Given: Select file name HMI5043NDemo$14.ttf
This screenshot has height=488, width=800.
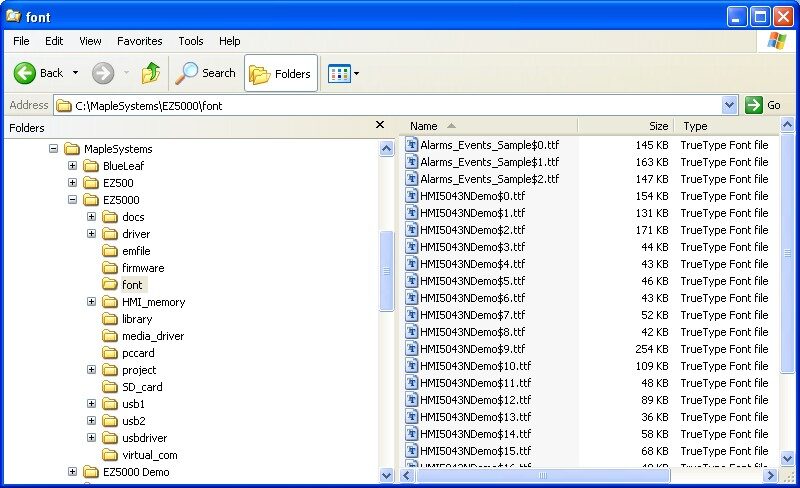Looking at the screenshot, I should click(476, 434).
